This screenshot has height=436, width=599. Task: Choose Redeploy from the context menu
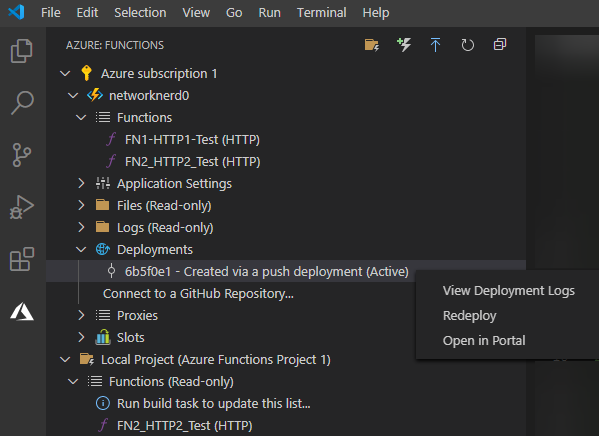click(x=469, y=316)
